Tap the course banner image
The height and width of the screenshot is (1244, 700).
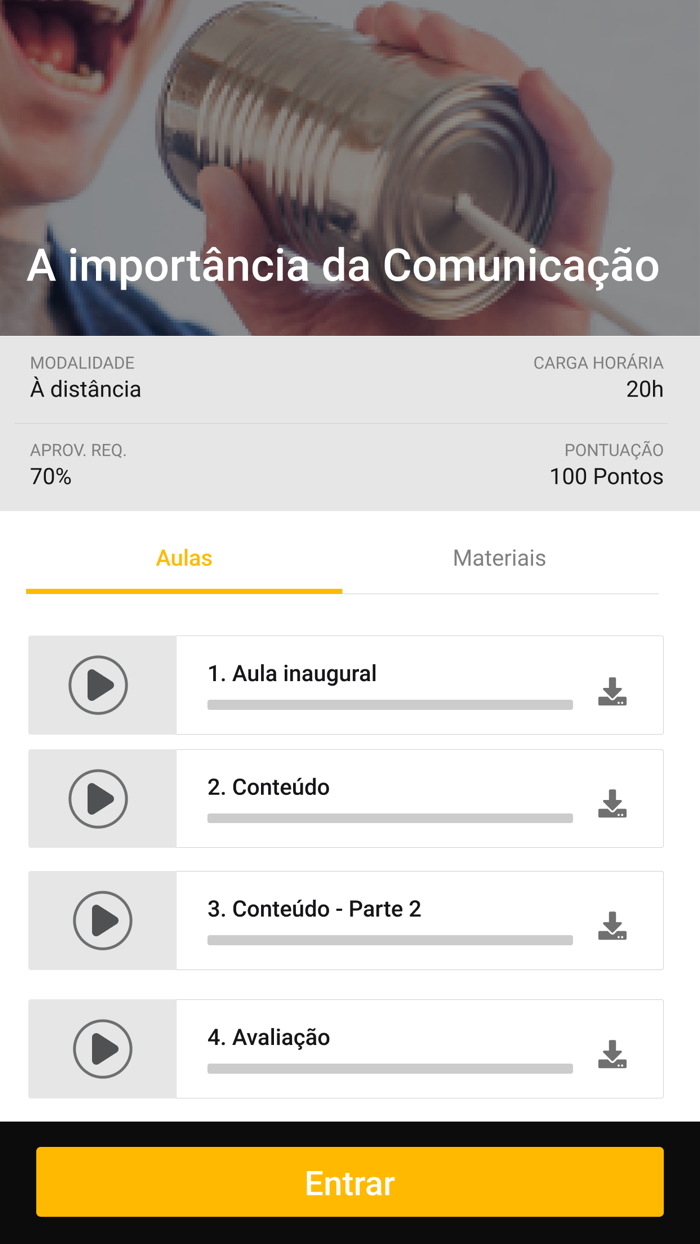pos(350,140)
